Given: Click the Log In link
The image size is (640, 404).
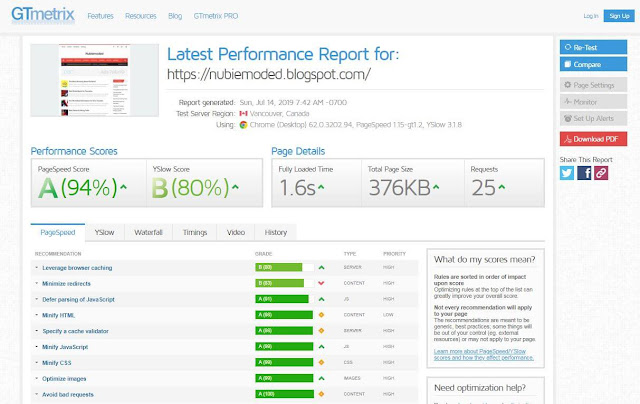Looking at the screenshot, I should tap(591, 16).
